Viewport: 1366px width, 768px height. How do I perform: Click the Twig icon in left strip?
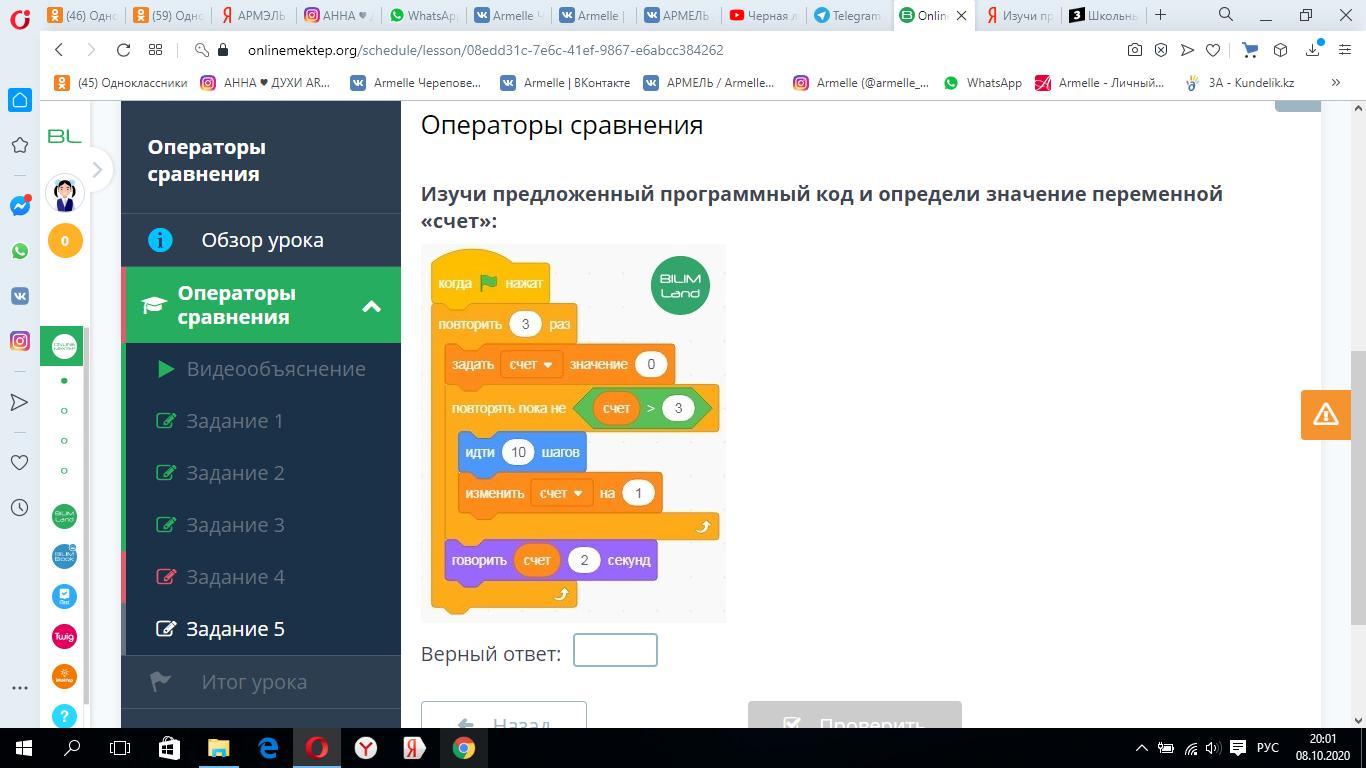pyautogui.click(x=64, y=636)
